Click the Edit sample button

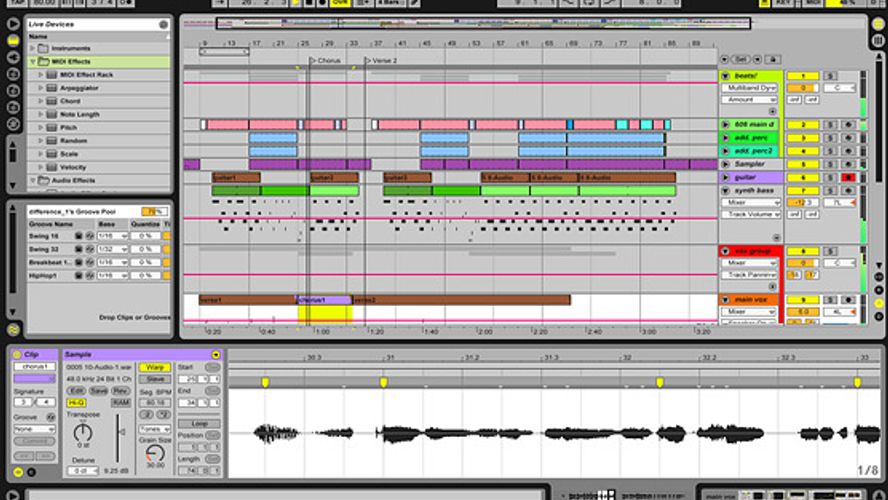(x=75, y=391)
